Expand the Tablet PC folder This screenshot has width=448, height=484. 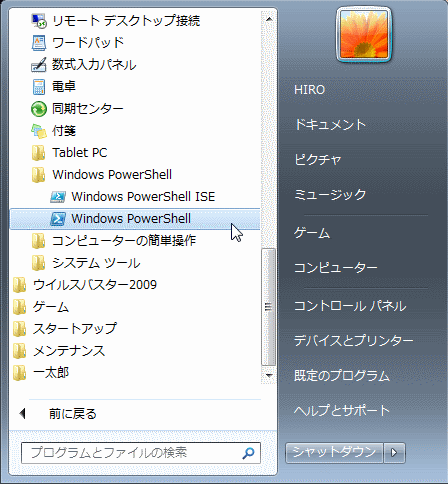coord(69,153)
